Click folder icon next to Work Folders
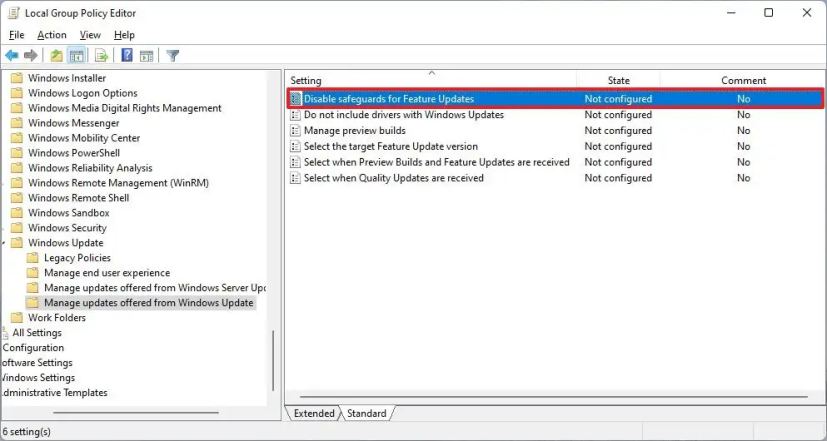This screenshot has height=441, width=827. (x=17, y=318)
